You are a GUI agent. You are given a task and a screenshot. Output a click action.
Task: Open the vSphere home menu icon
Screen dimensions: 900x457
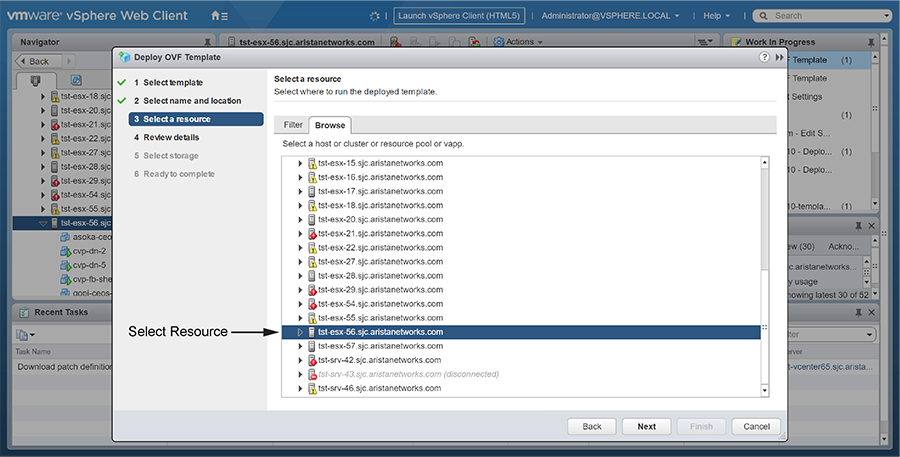point(219,16)
